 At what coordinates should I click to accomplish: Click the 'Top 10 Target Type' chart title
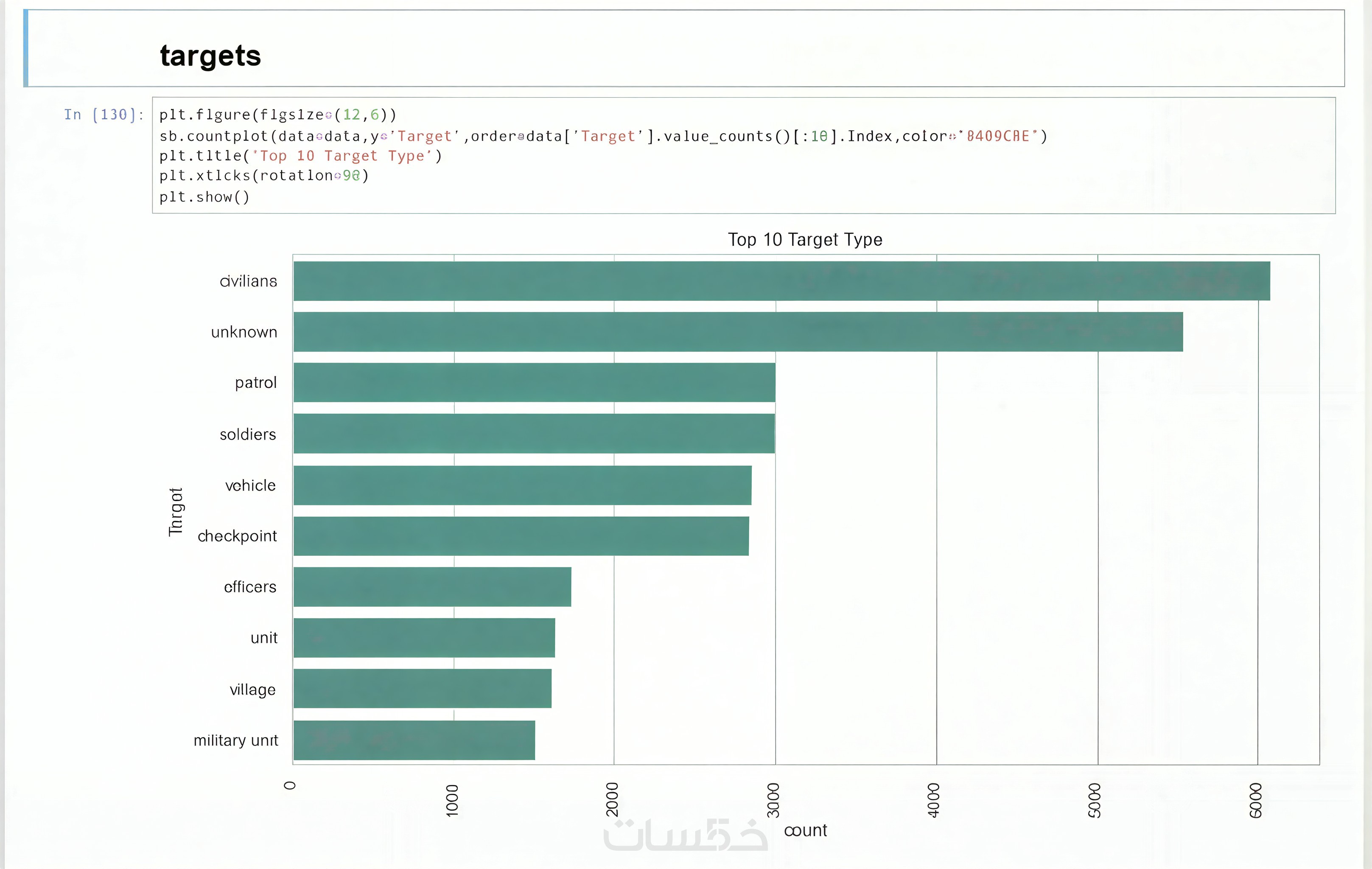coord(804,239)
